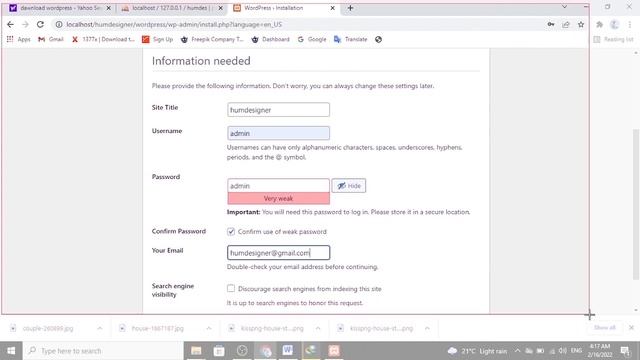
Task: Click the taskbar search box
Action: [103, 351]
